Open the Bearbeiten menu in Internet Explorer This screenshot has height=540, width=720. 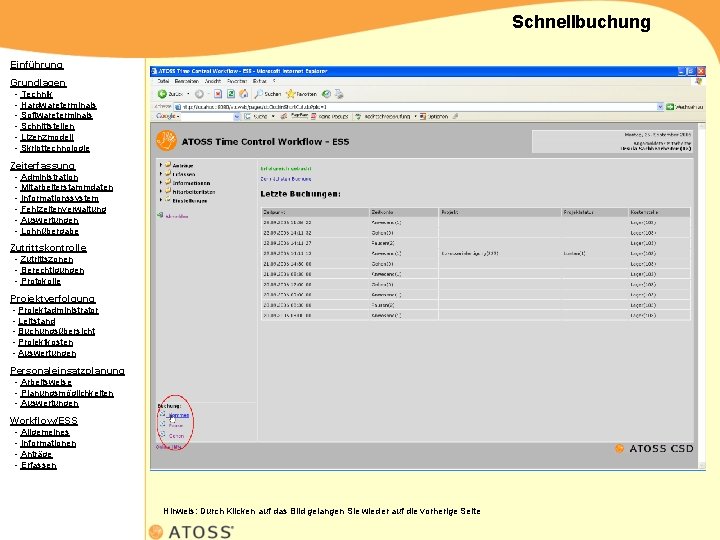click(x=186, y=81)
